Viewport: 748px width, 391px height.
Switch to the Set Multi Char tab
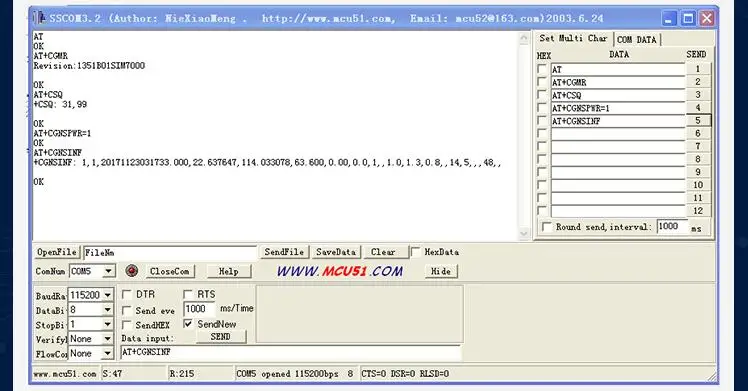(573, 38)
